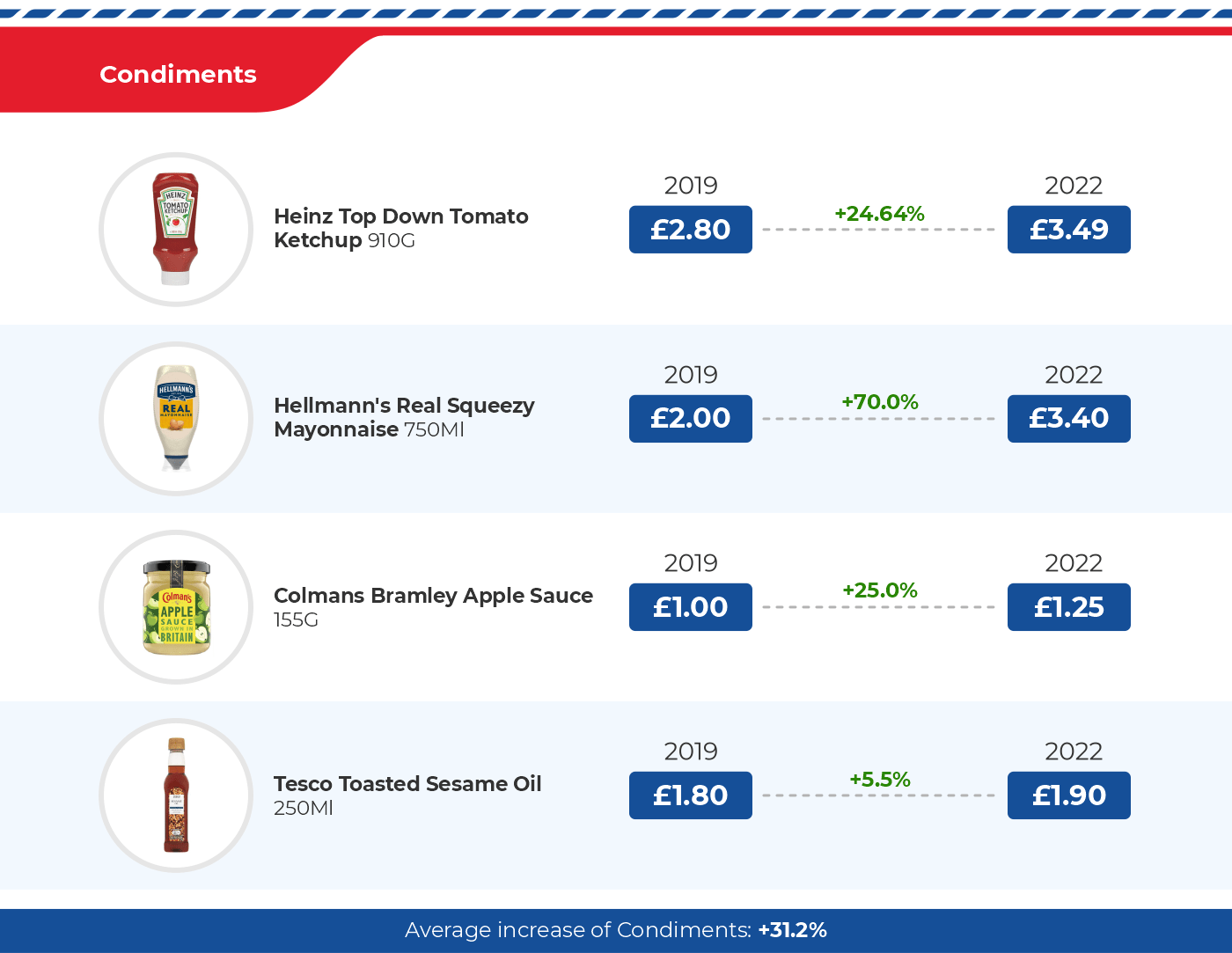Click the +70.0% increase label
The width and height of the screenshot is (1232, 953).
pos(879,402)
